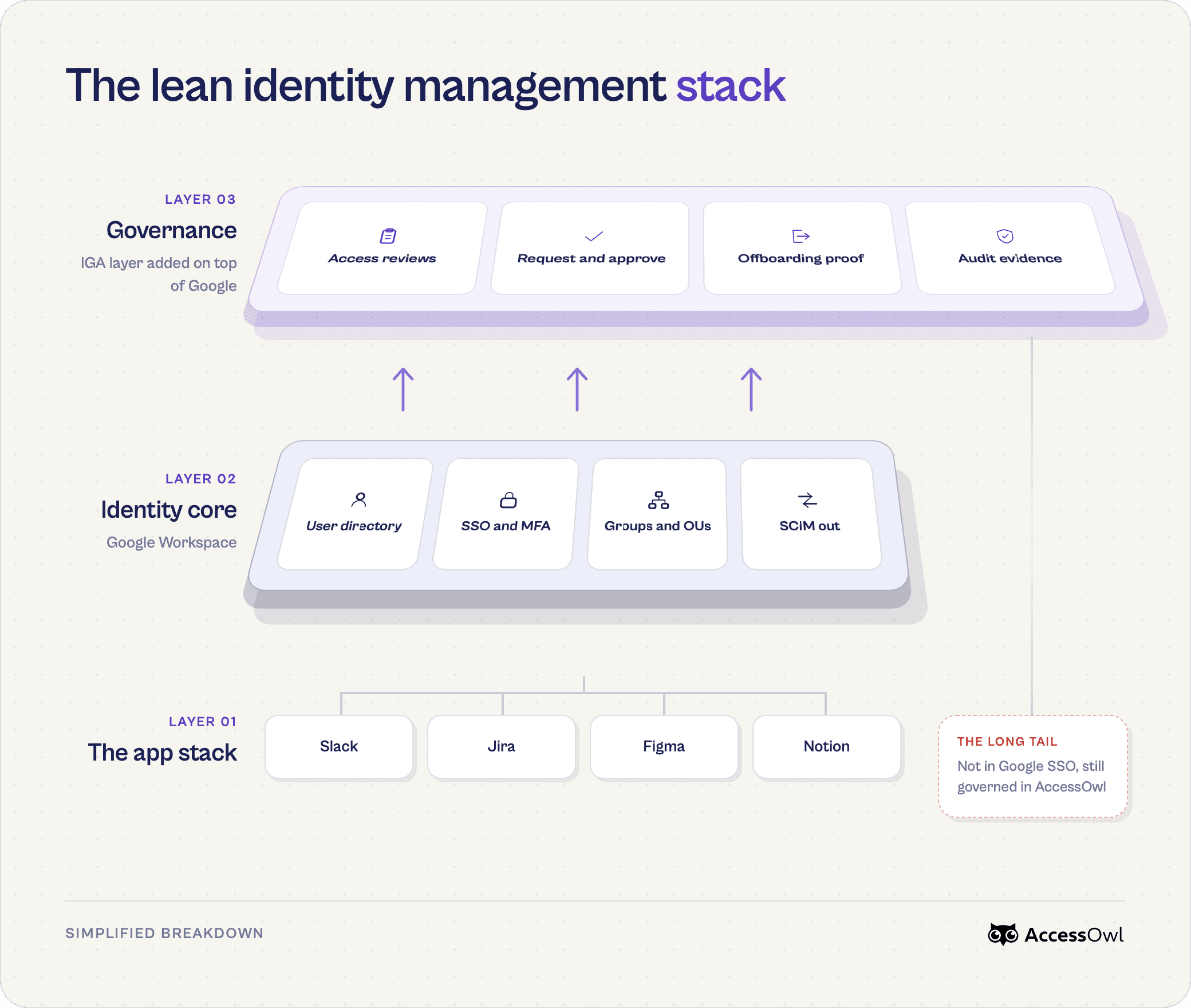
Task: Click the SSO and MFA lock icon
Action: coord(508,500)
